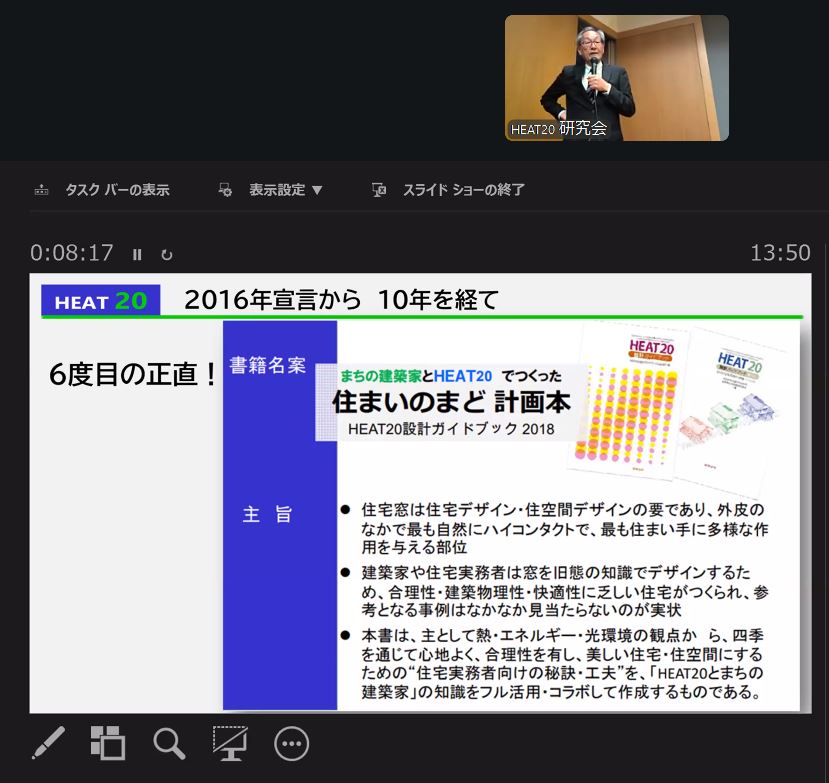Toggle the black screen slideshow icon
829x783 pixels.
[230, 743]
